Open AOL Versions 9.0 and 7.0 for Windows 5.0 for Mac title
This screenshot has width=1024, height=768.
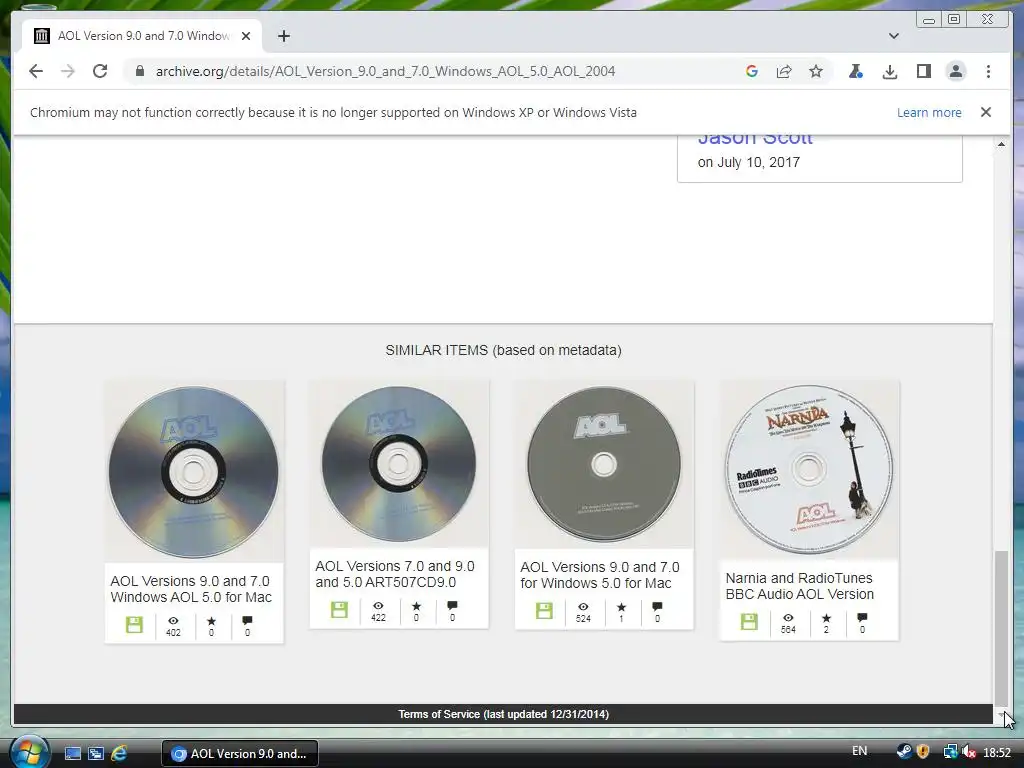tap(600, 575)
